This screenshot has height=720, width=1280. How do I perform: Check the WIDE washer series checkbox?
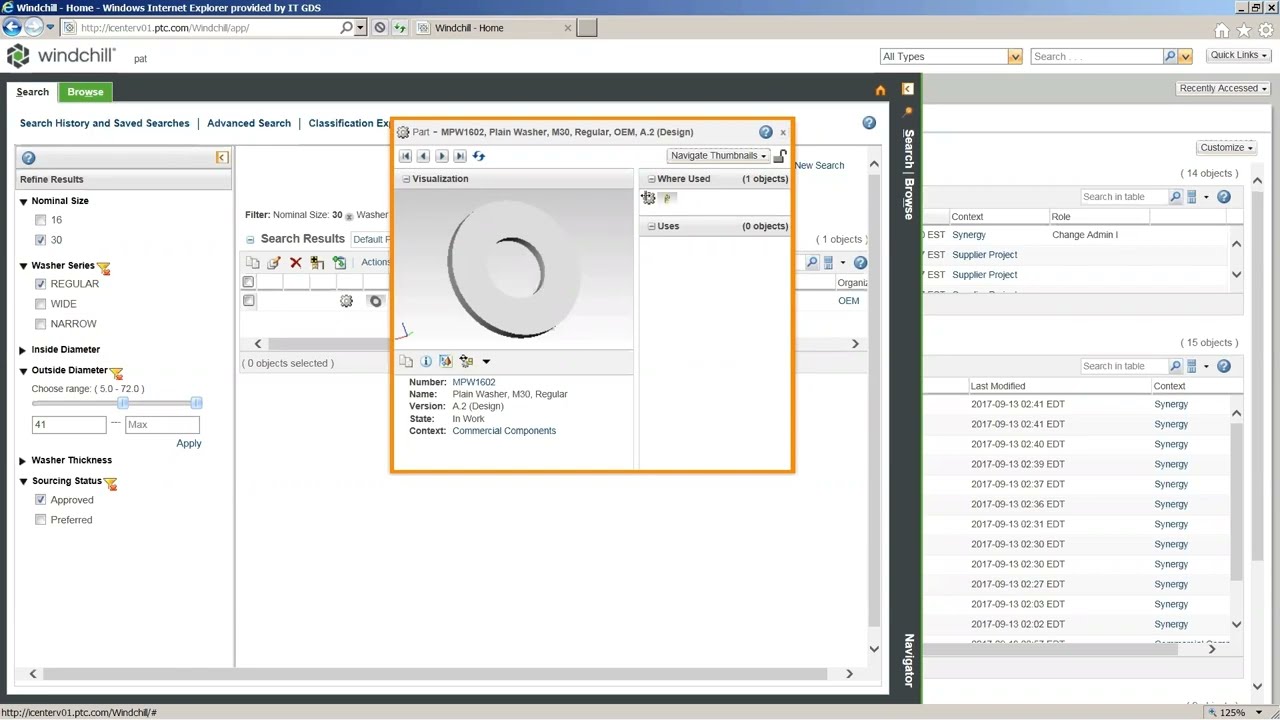(x=40, y=304)
